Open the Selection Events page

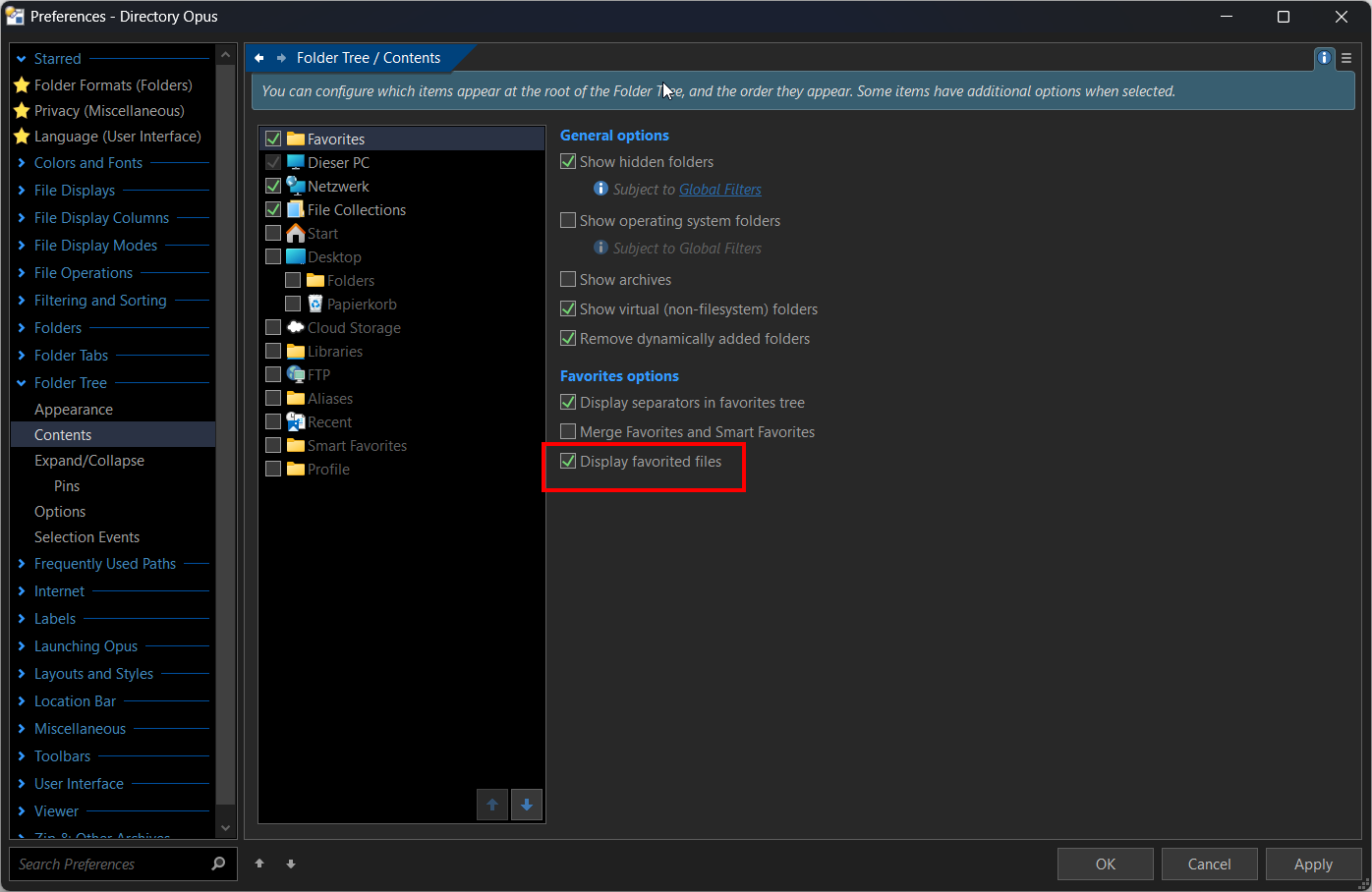click(86, 537)
